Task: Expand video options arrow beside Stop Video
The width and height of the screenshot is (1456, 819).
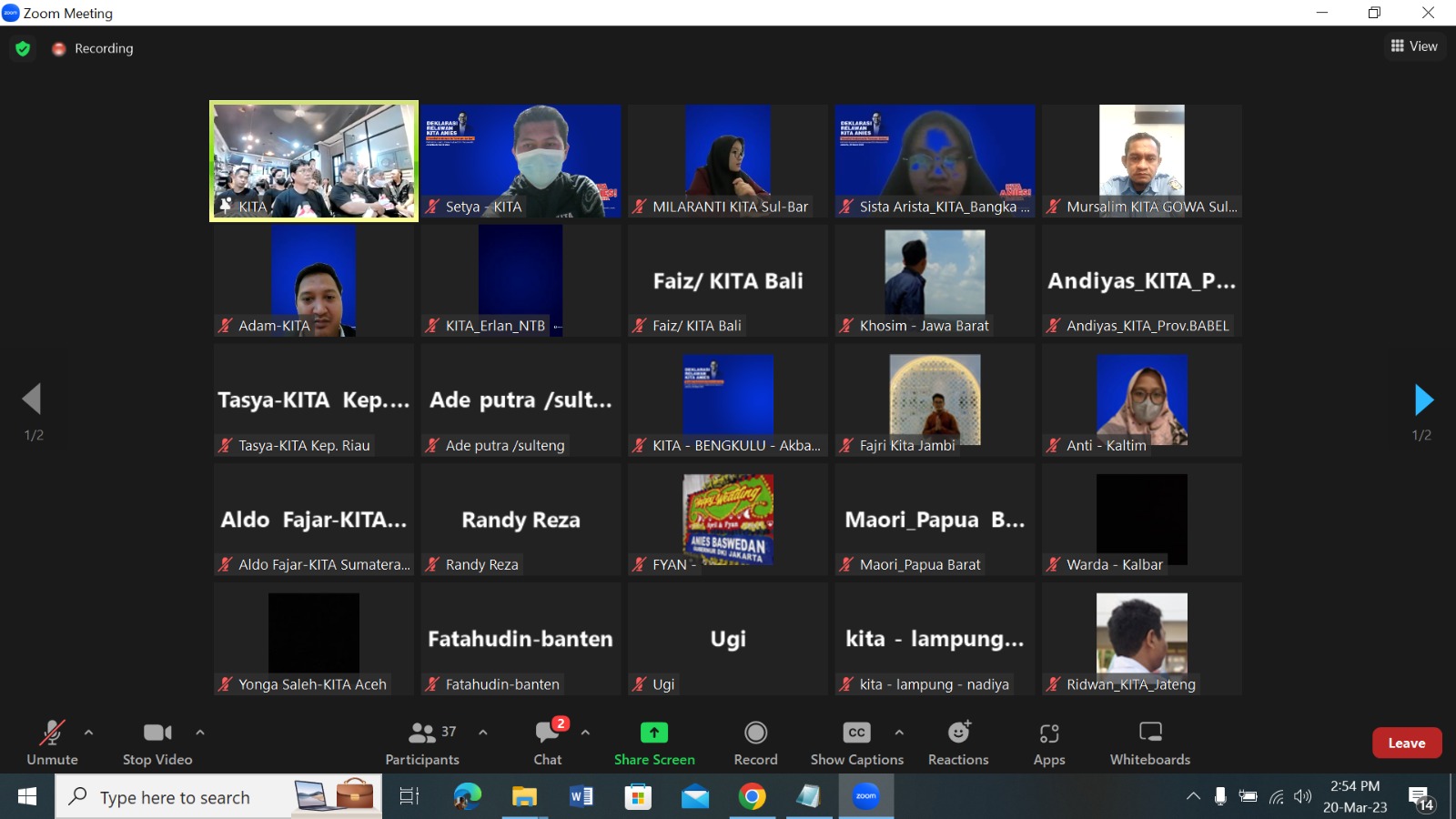Action: 200,732
